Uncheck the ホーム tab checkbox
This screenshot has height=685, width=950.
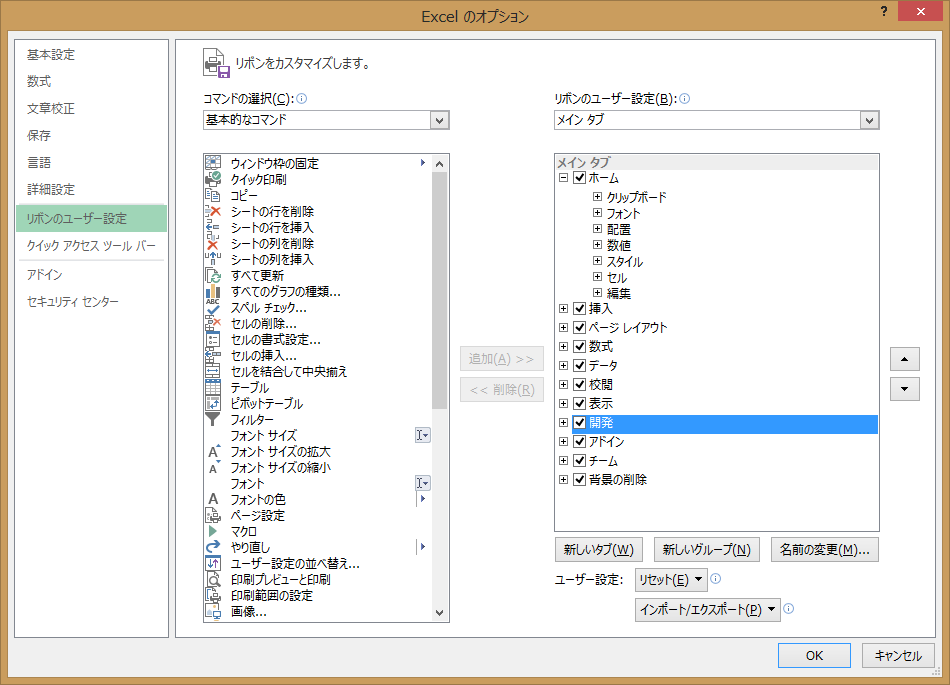(x=579, y=178)
